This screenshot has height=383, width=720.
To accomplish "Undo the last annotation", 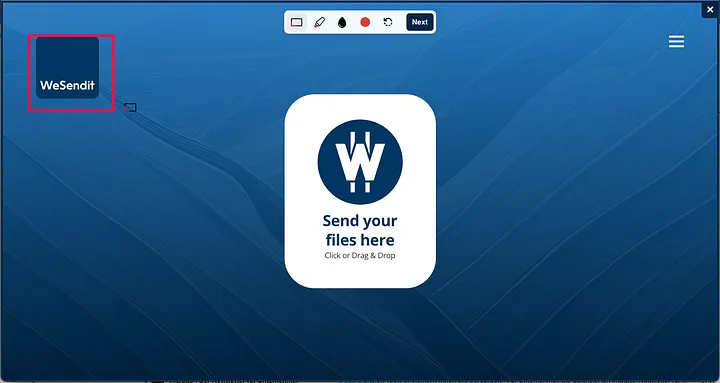I will click(x=388, y=22).
